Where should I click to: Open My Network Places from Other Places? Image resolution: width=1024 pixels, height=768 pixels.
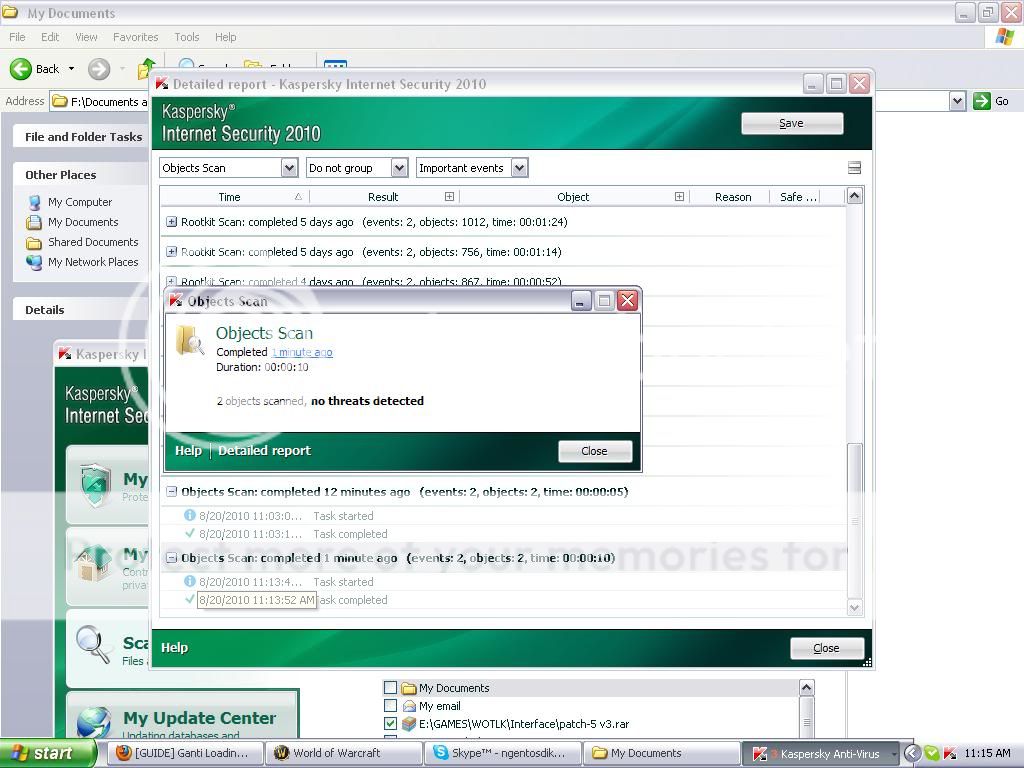pos(93,262)
